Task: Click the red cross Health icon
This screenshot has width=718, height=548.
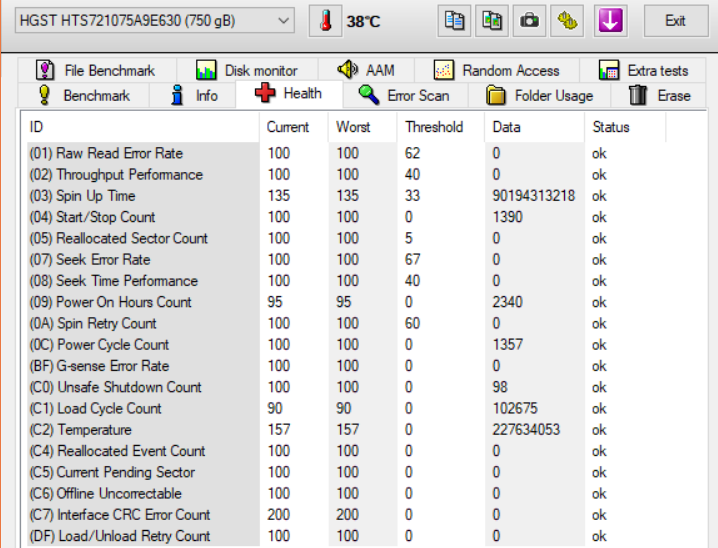Action: 265,93
